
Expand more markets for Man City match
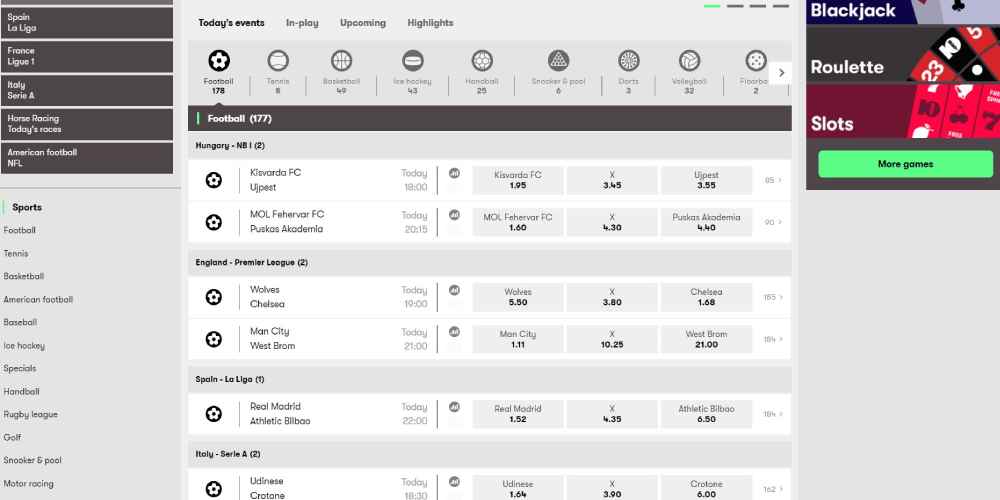(773, 340)
